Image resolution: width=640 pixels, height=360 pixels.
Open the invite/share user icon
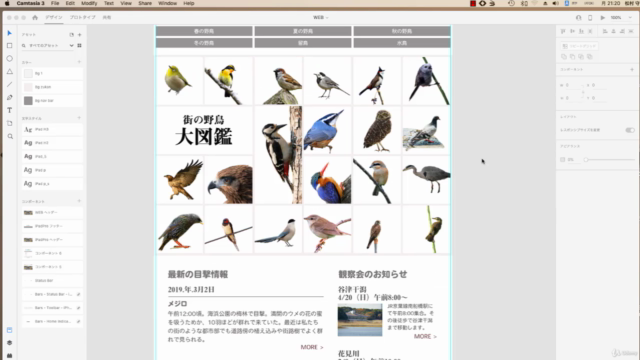578,18
